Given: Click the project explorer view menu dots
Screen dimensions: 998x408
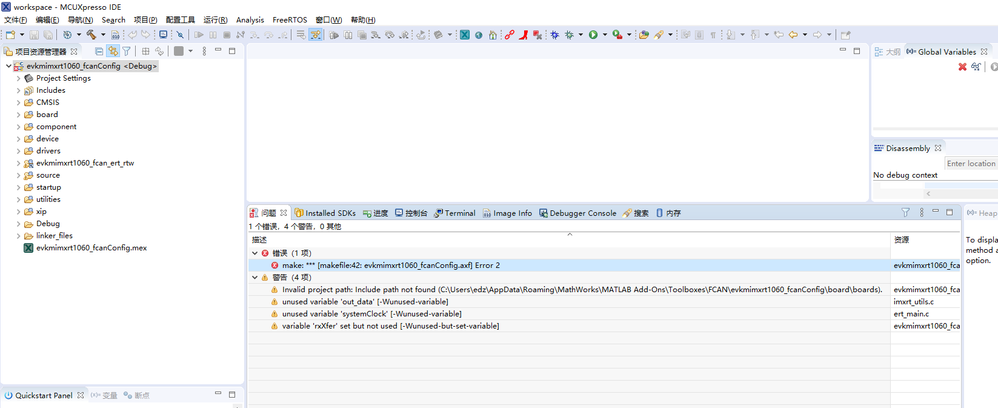Looking at the screenshot, I should (x=204, y=51).
